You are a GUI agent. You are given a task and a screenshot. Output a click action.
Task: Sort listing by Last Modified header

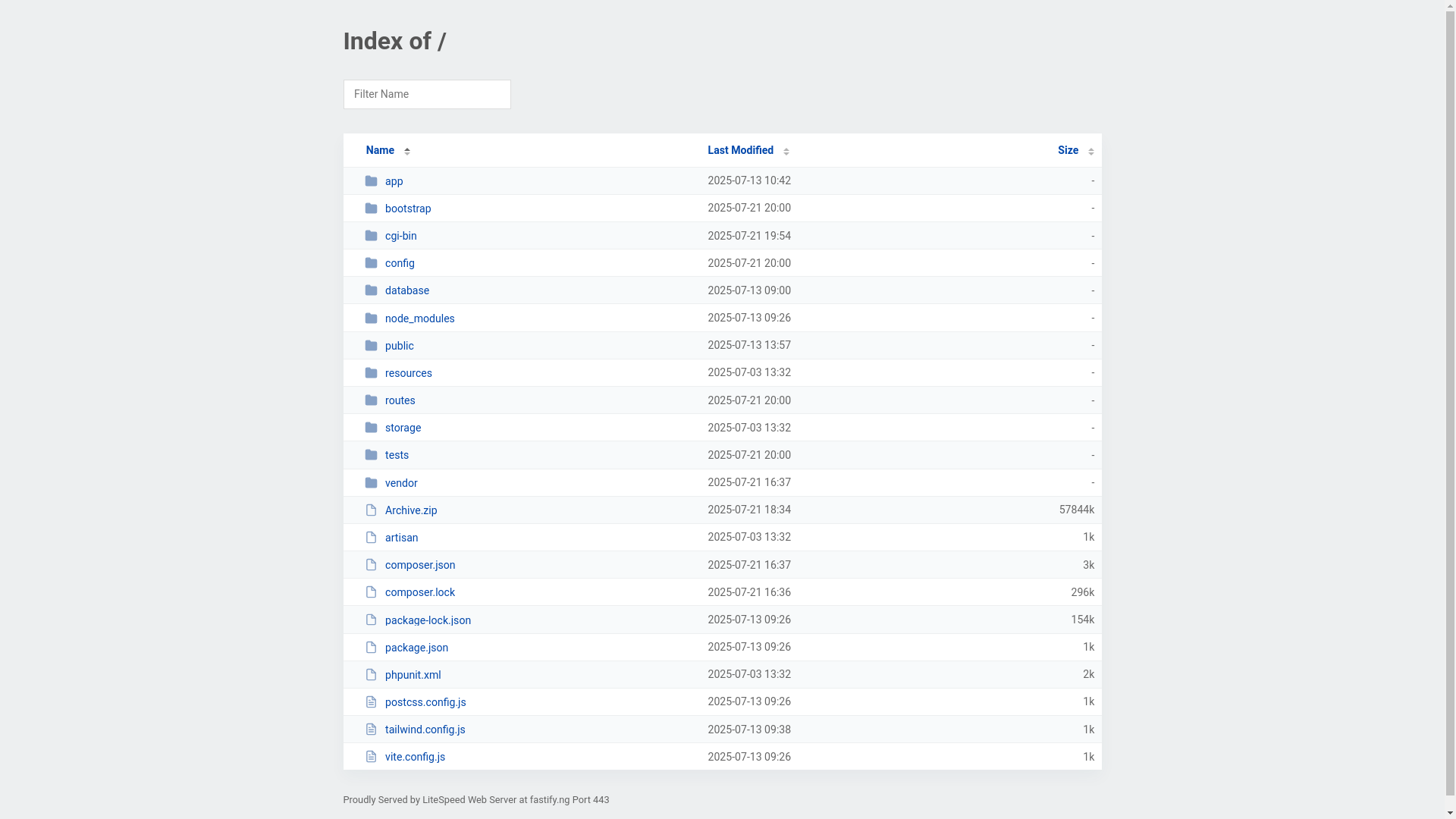(740, 150)
